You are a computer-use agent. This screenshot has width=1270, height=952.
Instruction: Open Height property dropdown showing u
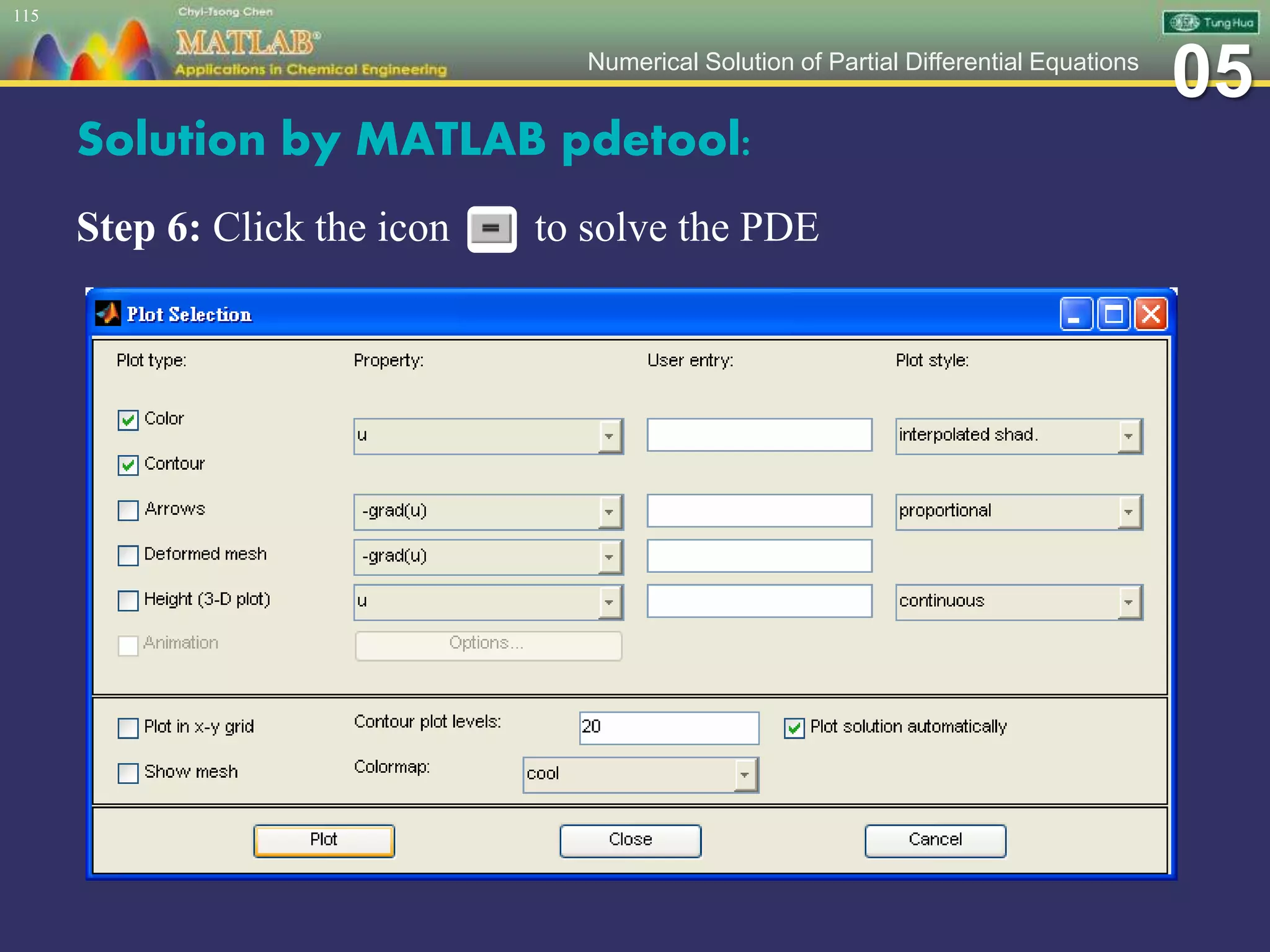point(488,602)
